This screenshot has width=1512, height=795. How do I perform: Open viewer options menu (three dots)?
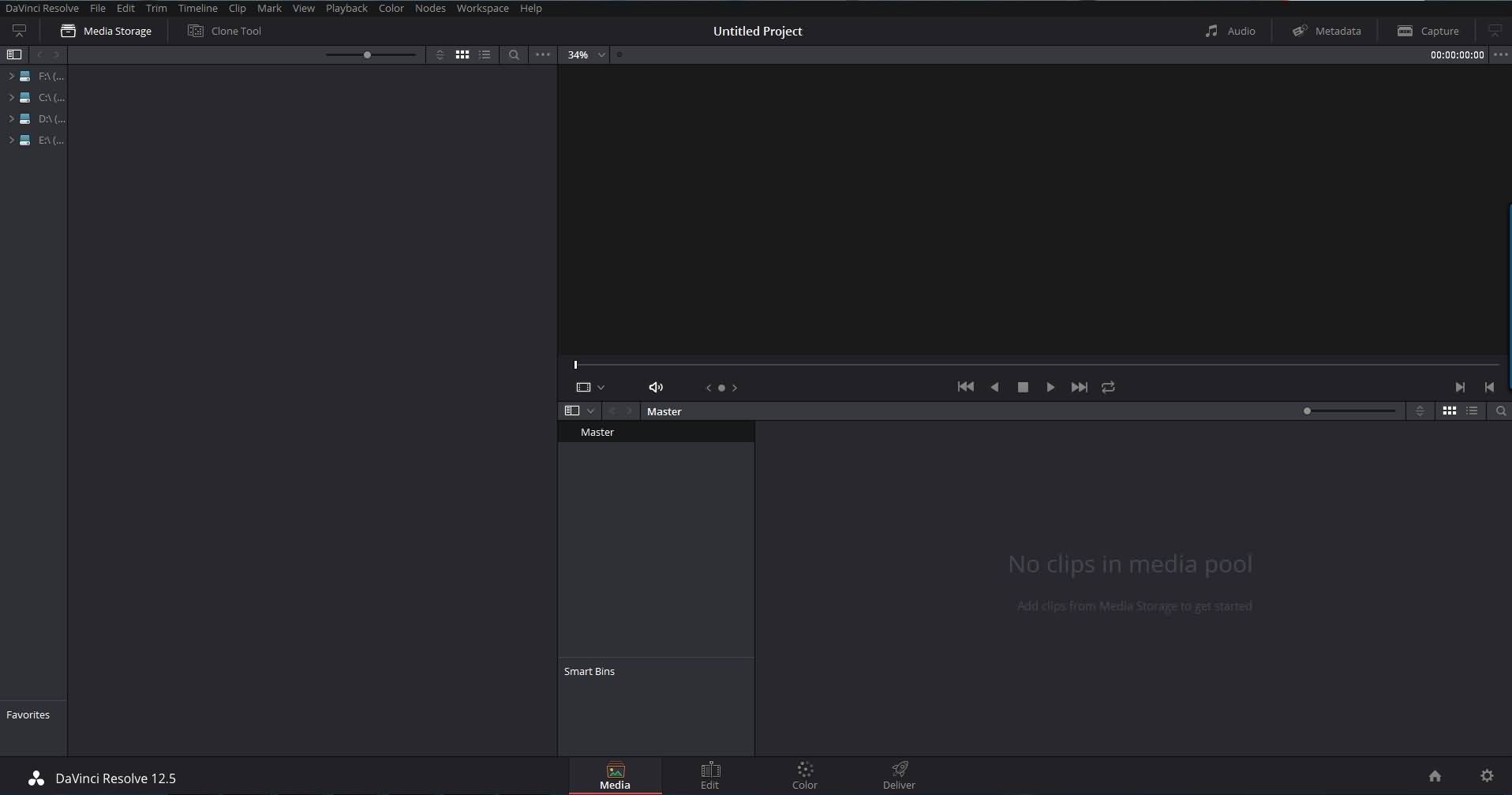(x=1500, y=54)
